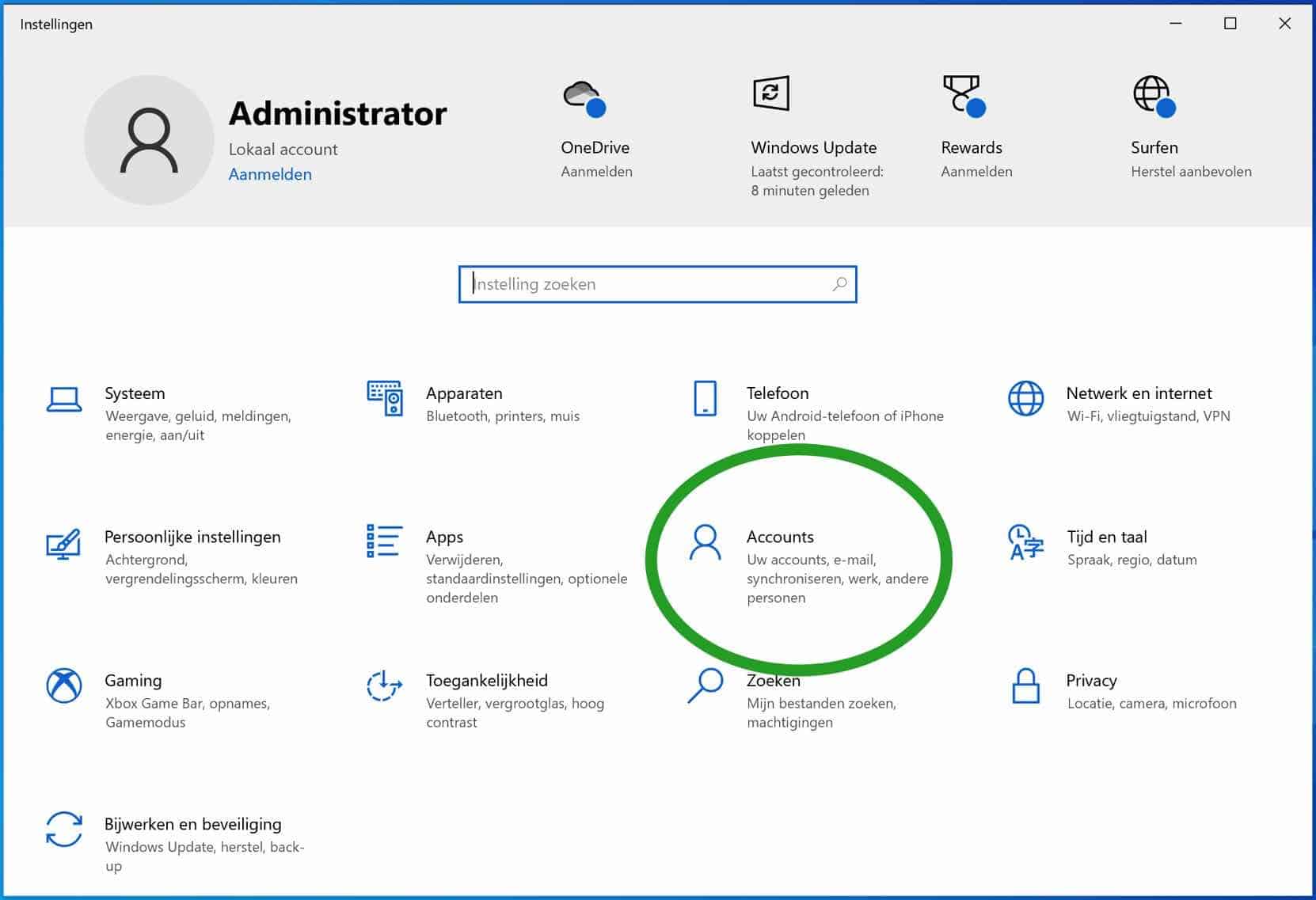Open Persoonlijke instellingen title
This screenshot has width=1316, height=900.
coord(192,537)
